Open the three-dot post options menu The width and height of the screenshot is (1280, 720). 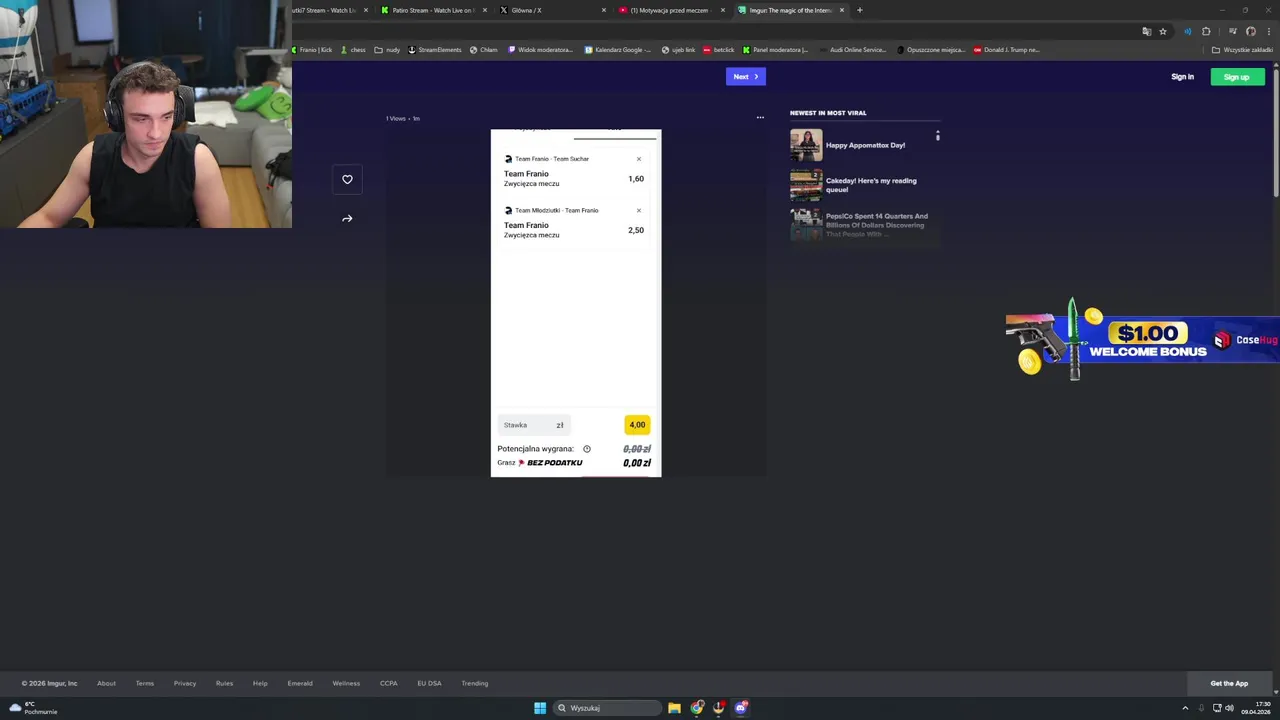tap(760, 118)
